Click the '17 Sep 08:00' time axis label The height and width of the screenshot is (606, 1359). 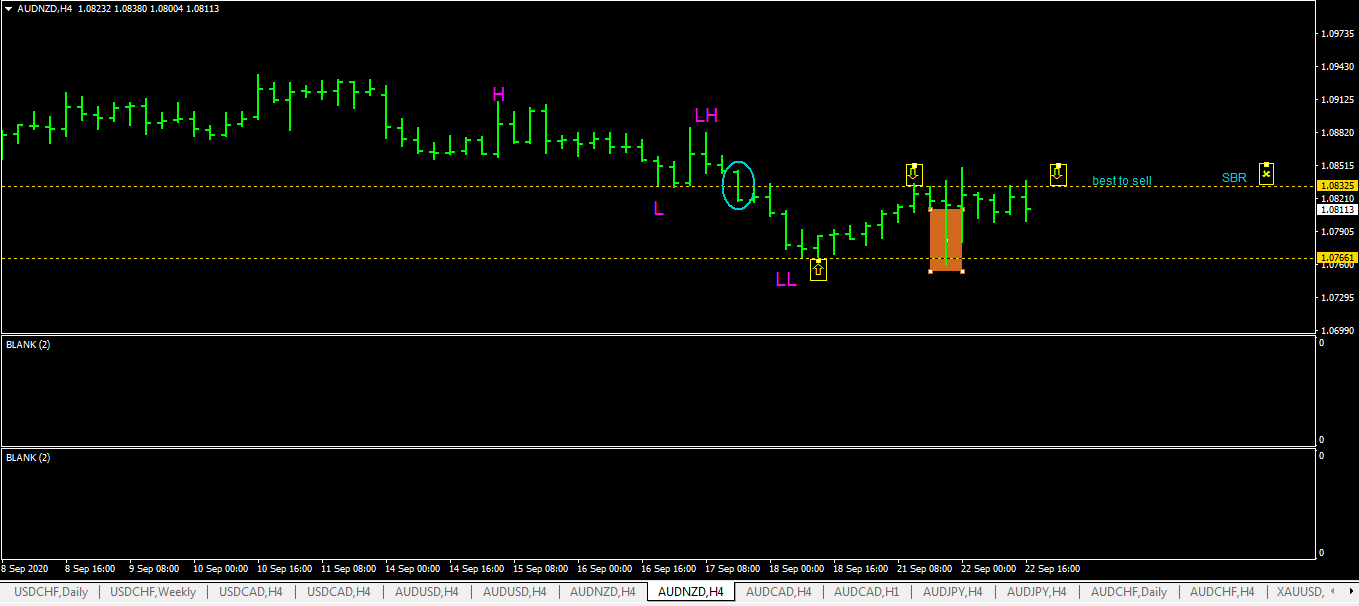pos(733,569)
